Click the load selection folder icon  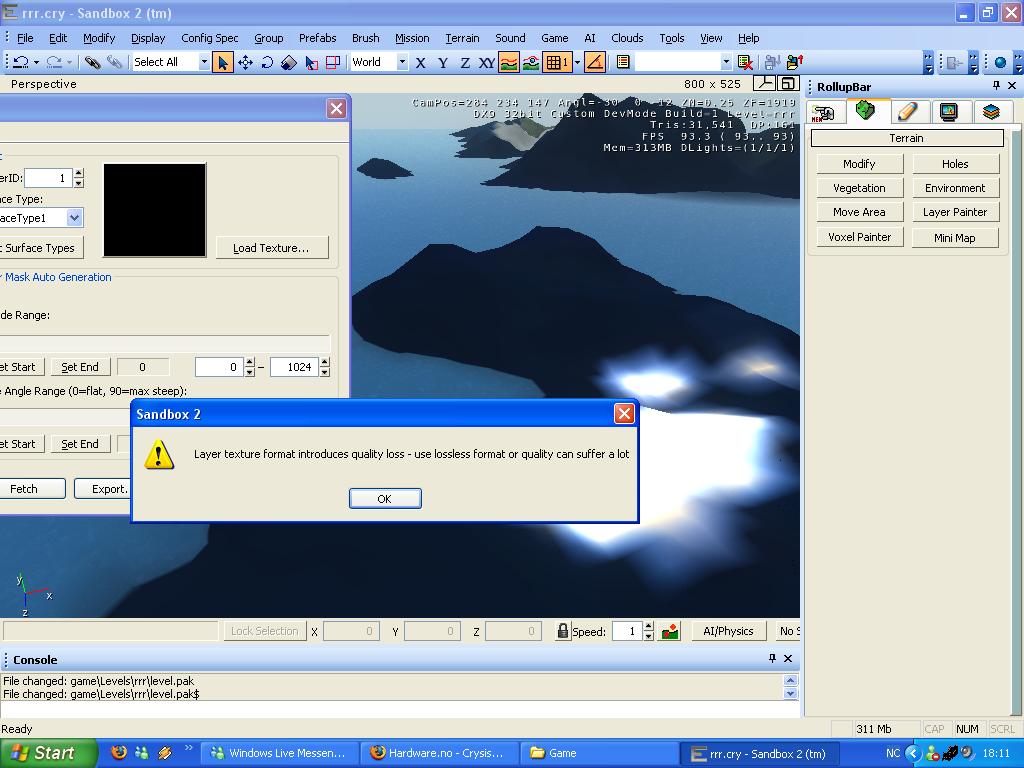794,62
